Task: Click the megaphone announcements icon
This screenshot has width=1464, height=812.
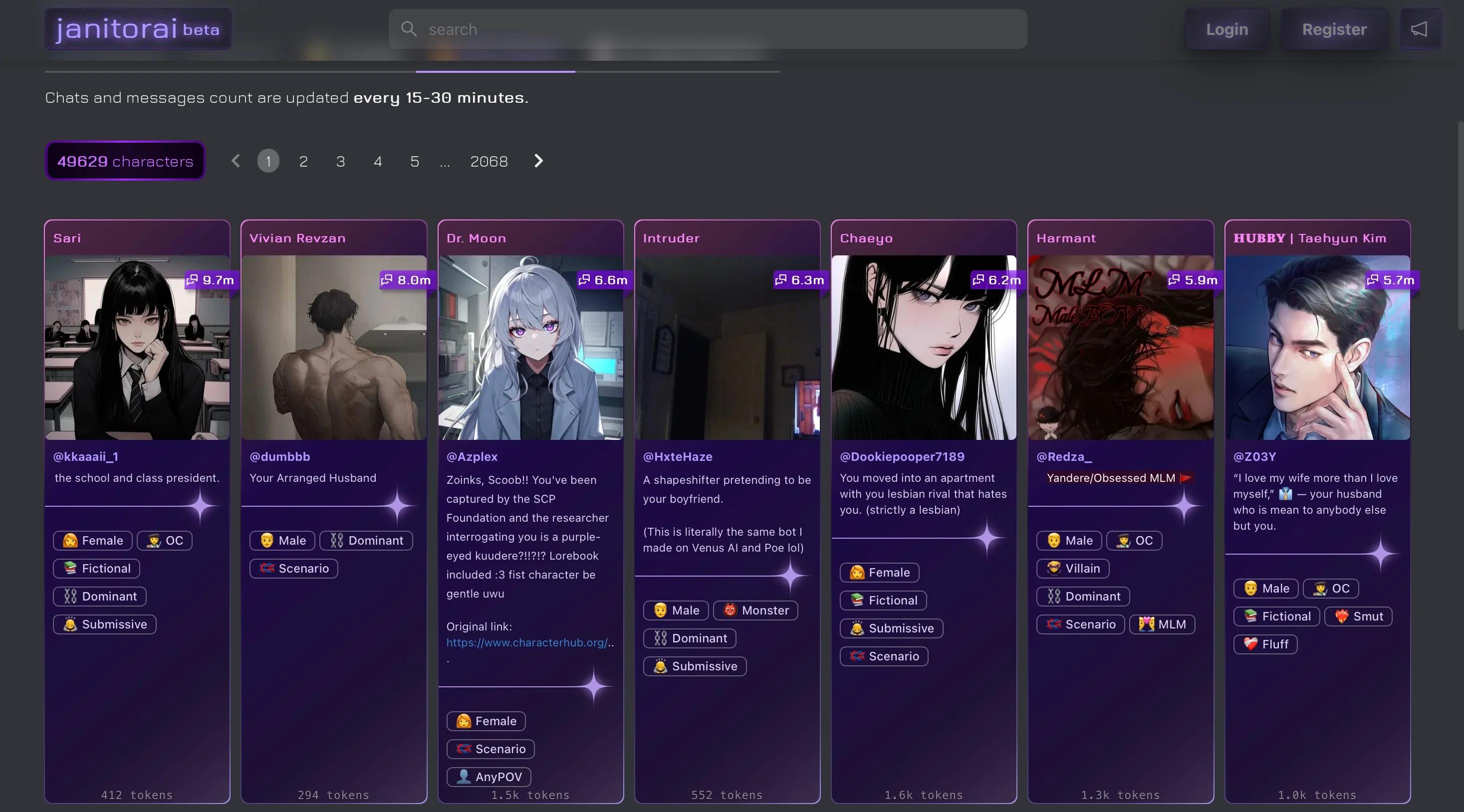Action: point(1419,29)
